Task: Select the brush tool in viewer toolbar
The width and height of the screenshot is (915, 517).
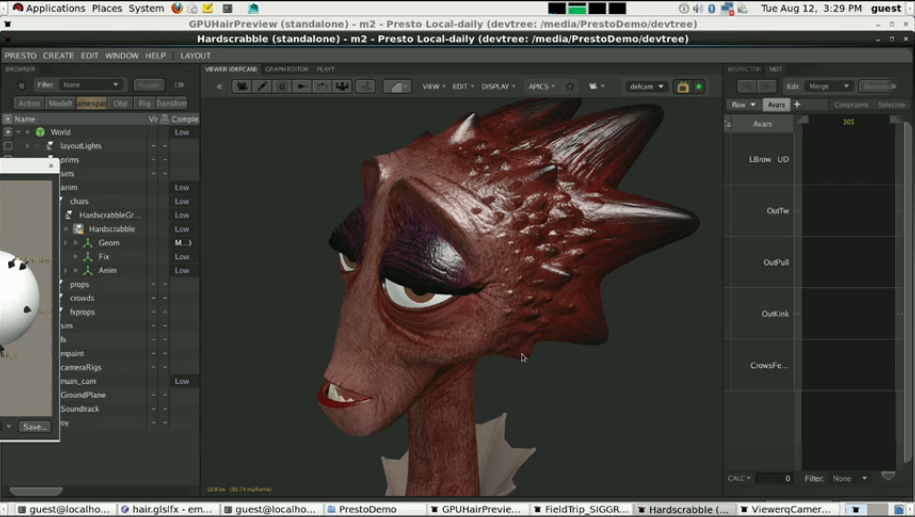Action: point(263,87)
